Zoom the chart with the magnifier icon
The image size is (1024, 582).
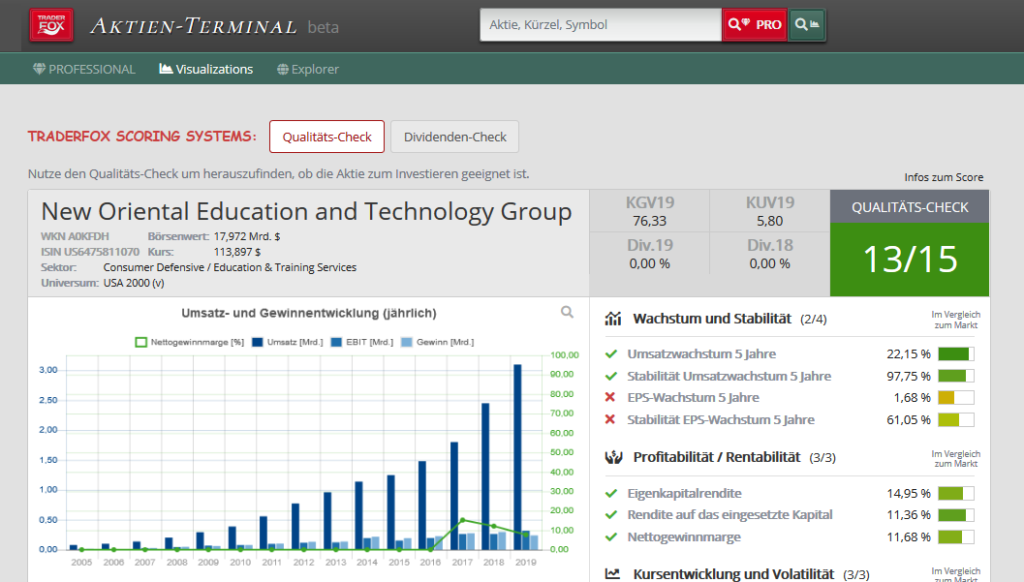(x=567, y=312)
